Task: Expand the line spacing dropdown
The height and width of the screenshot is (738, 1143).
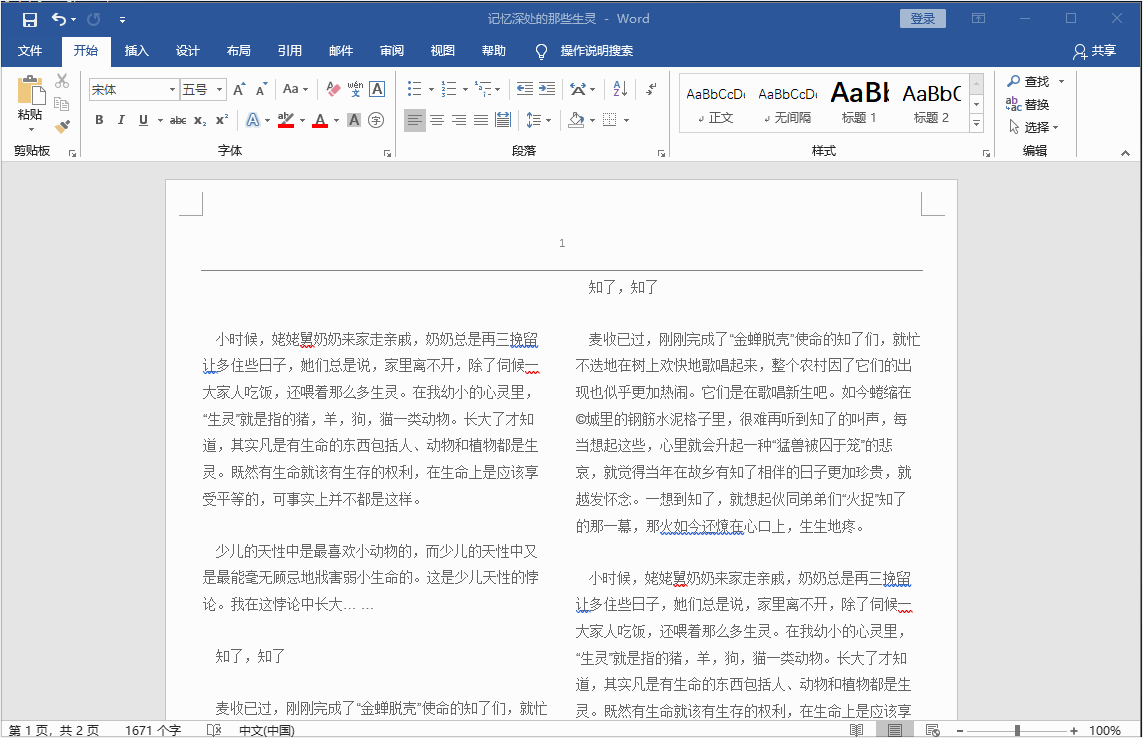Action: tap(547, 121)
